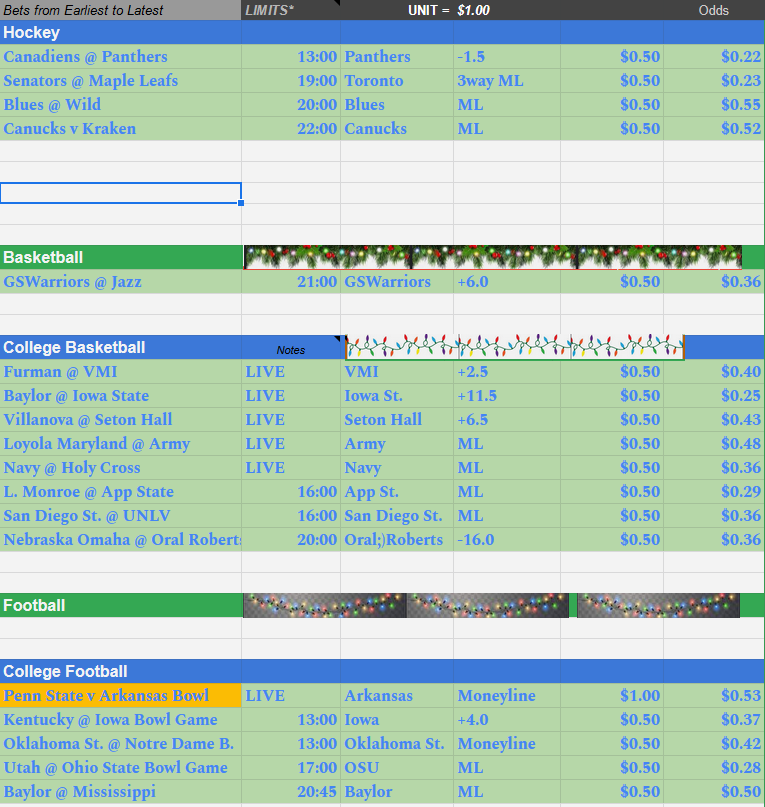The width and height of the screenshot is (765, 807).
Task: Select the 'Villanova @ Seton Hall' cell
Action: (x=120, y=419)
